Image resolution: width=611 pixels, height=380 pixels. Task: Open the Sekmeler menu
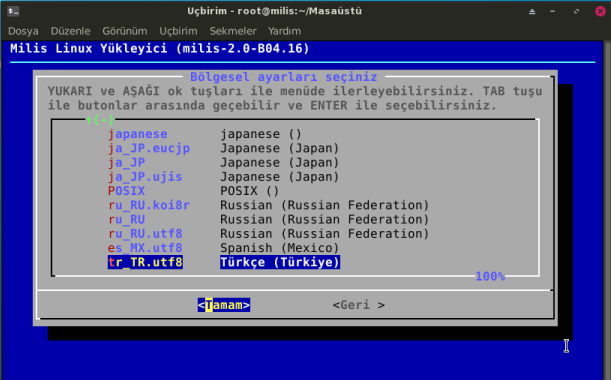pos(233,31)
